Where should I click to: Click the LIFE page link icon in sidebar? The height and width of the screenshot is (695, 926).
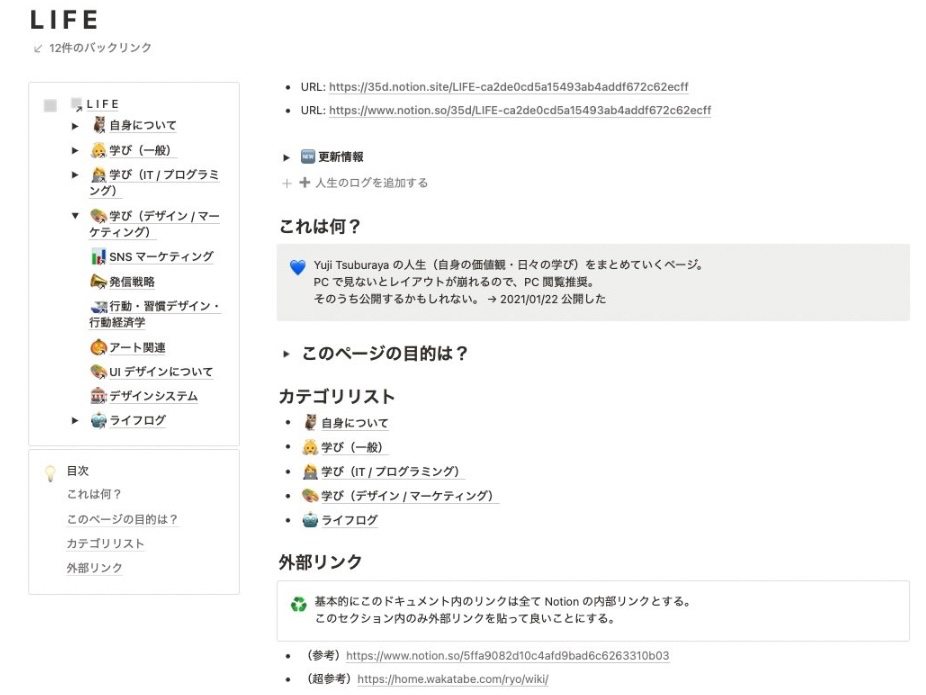coord(77,105)
